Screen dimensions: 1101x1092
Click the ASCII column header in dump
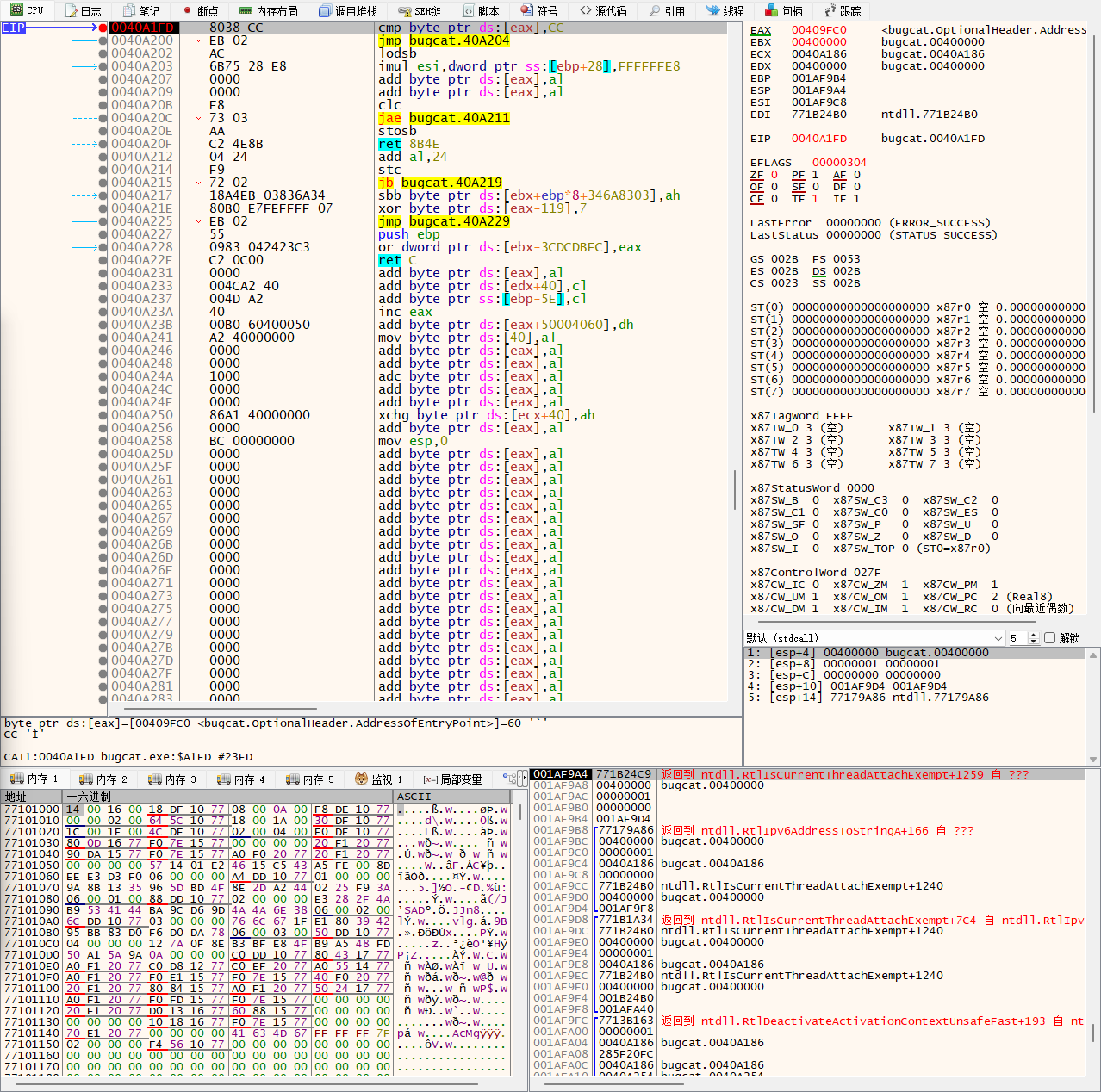[451, 797]
